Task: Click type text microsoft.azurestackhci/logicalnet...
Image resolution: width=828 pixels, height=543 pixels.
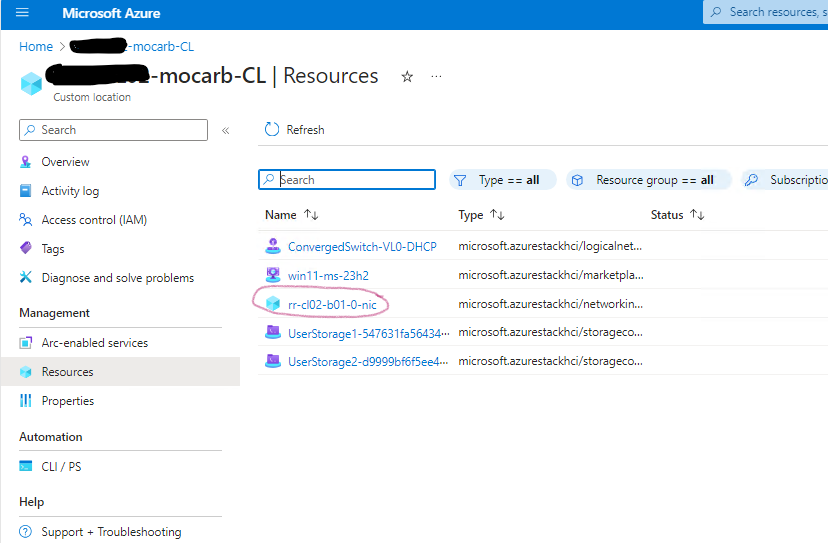Action: pyautogui.click(x=550, y=246)
